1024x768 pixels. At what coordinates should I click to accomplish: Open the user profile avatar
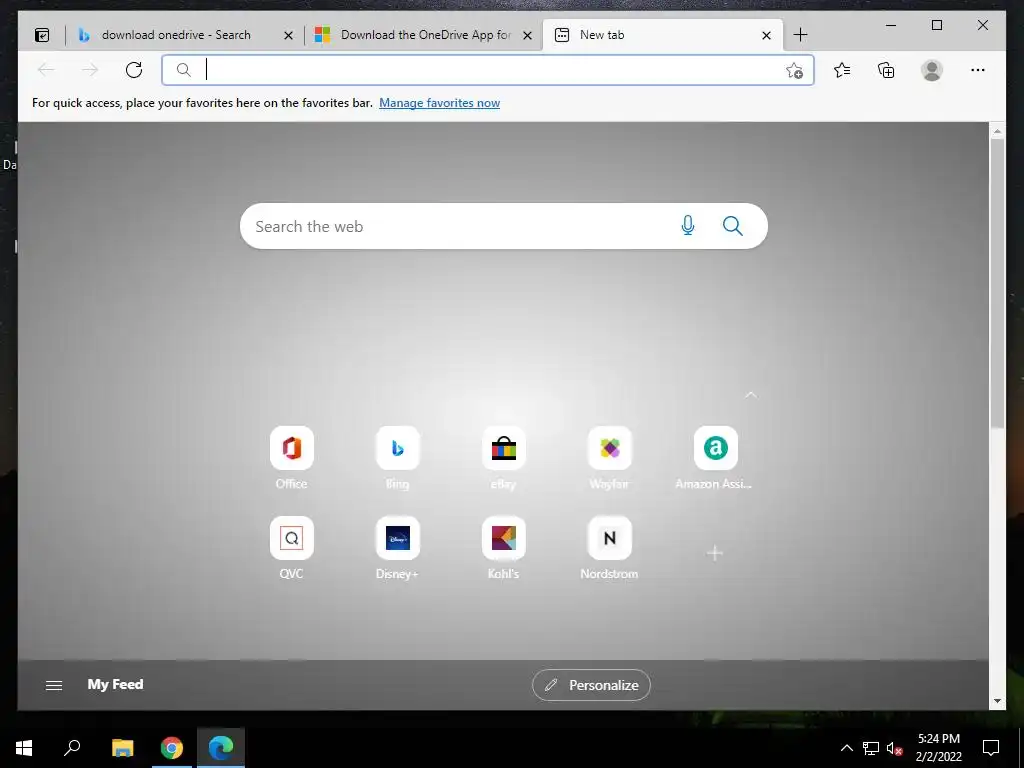pyautogui.click(x=932, y=70)
